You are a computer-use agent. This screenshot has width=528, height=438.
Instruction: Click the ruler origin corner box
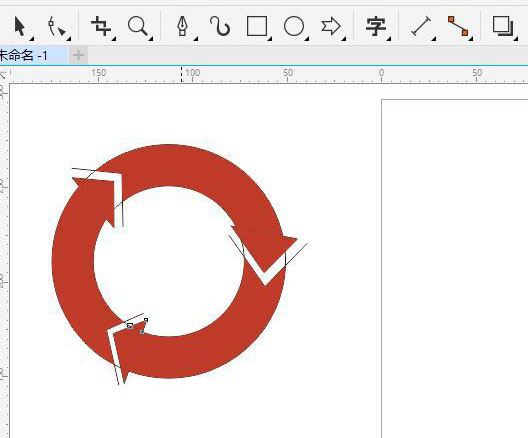[4, 74]
